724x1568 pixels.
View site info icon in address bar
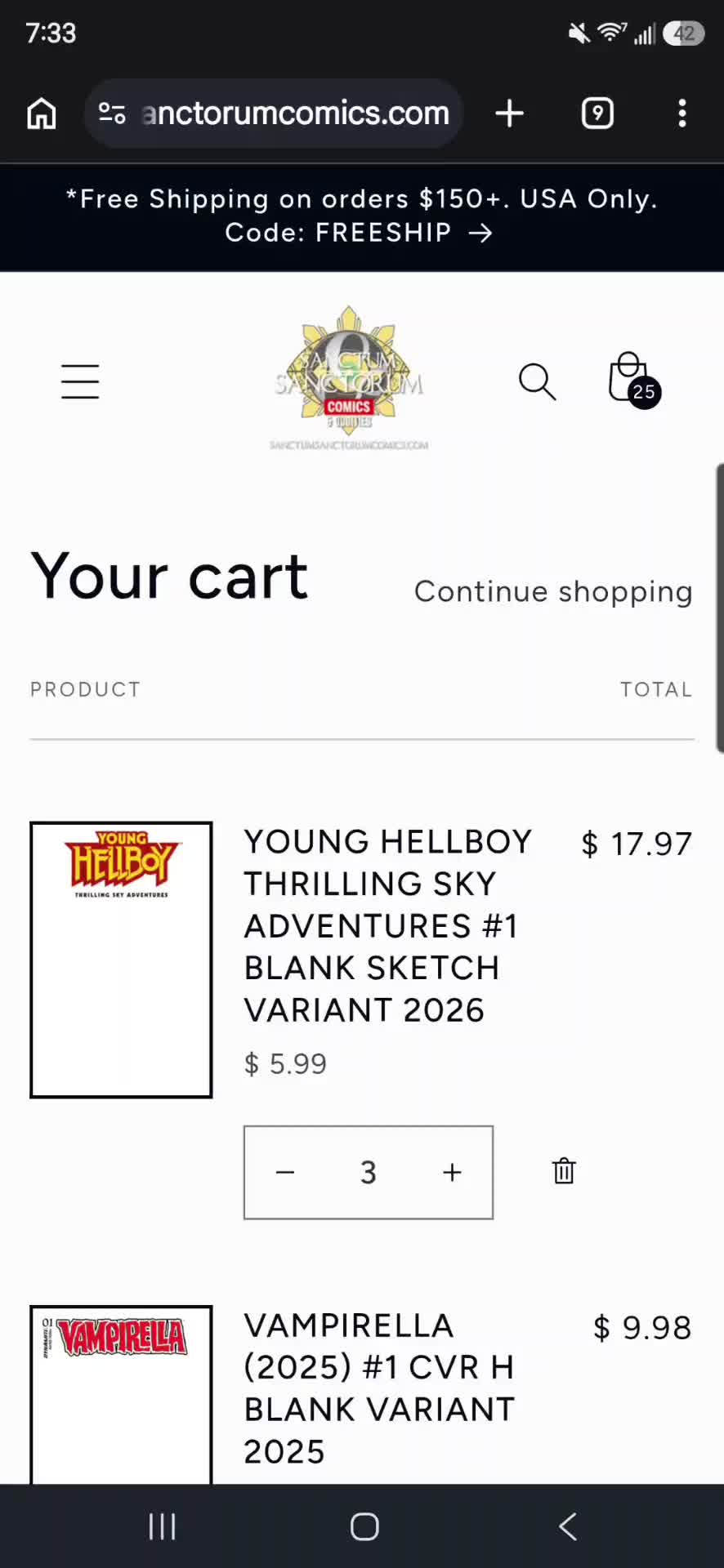point(112,114)
